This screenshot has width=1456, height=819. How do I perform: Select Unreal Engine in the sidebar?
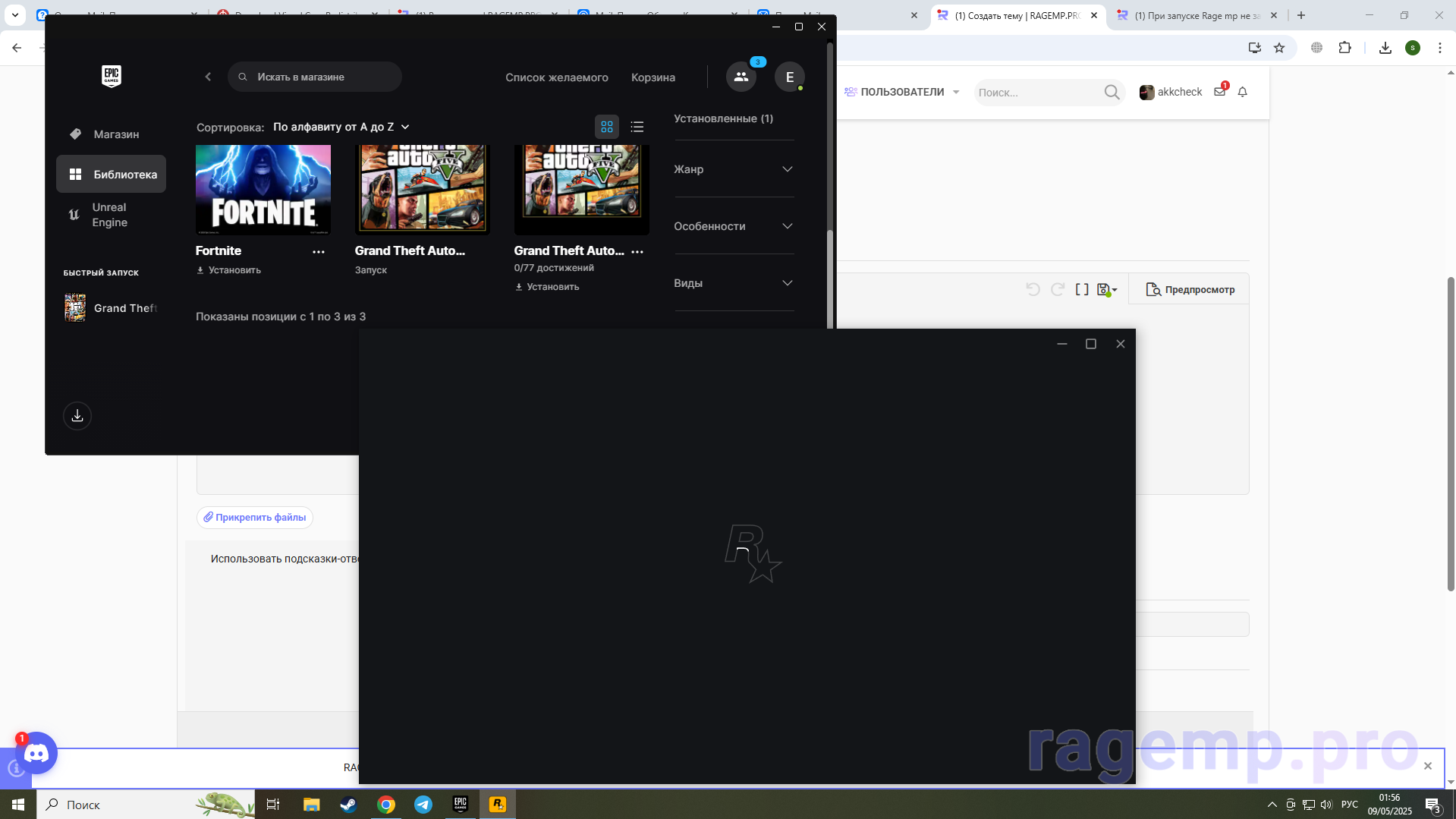(110, 215)
